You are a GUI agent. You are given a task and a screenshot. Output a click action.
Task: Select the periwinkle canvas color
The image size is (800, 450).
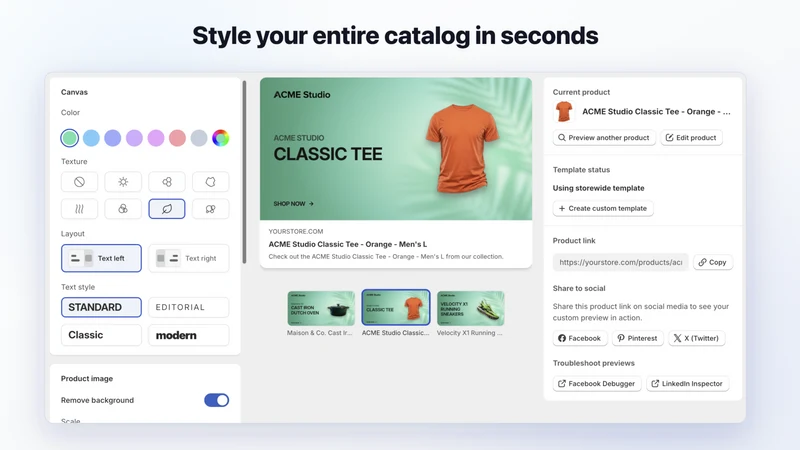click(113, 138)
